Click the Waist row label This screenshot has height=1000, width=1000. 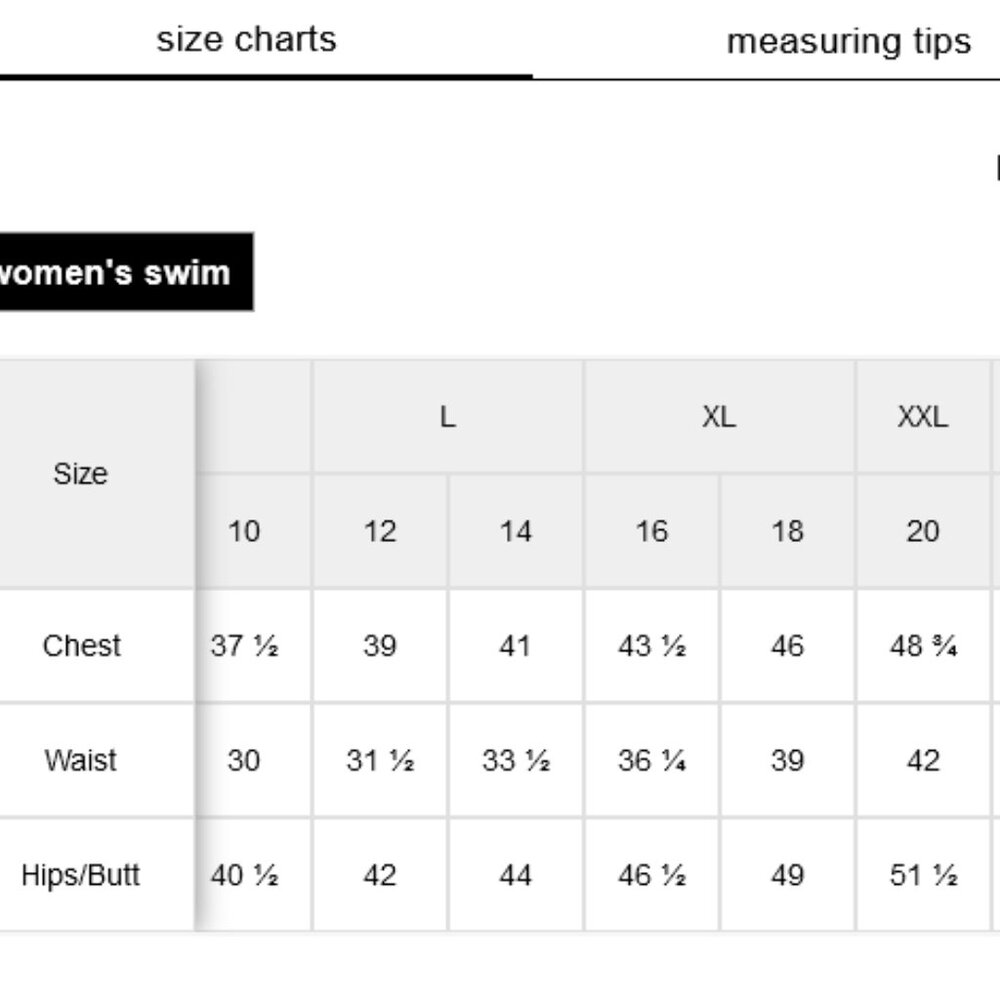81,760
